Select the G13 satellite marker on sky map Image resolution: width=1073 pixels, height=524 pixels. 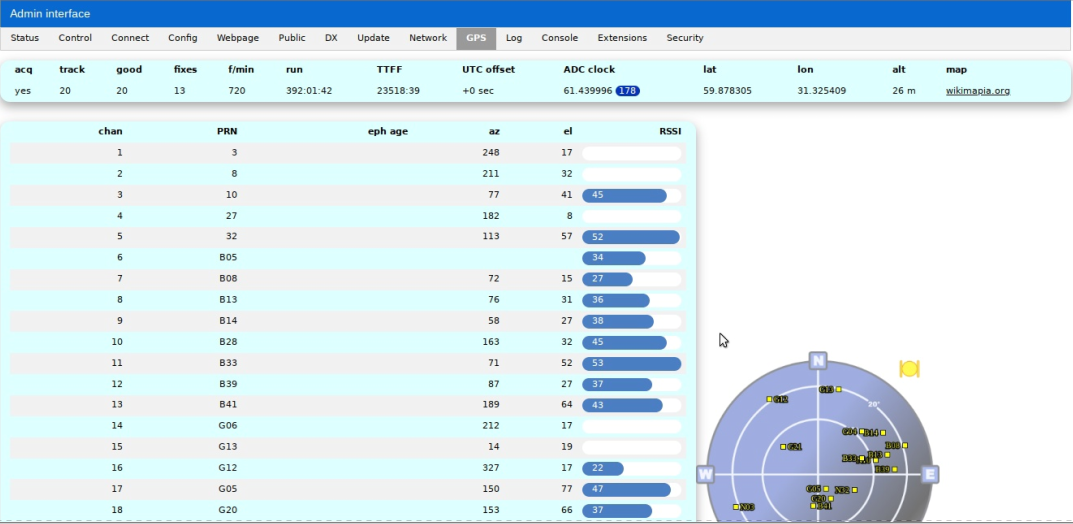(838, 389)
